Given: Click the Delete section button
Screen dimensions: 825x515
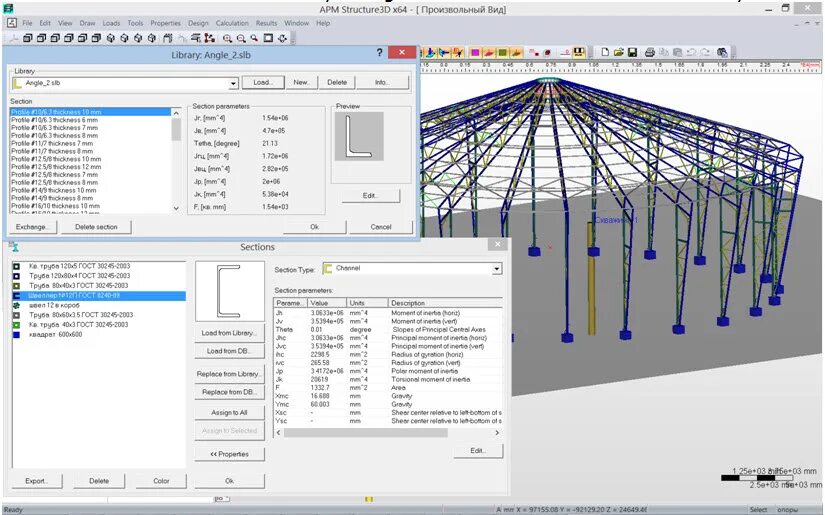Looking at the screenshot, I should (96, 227).
